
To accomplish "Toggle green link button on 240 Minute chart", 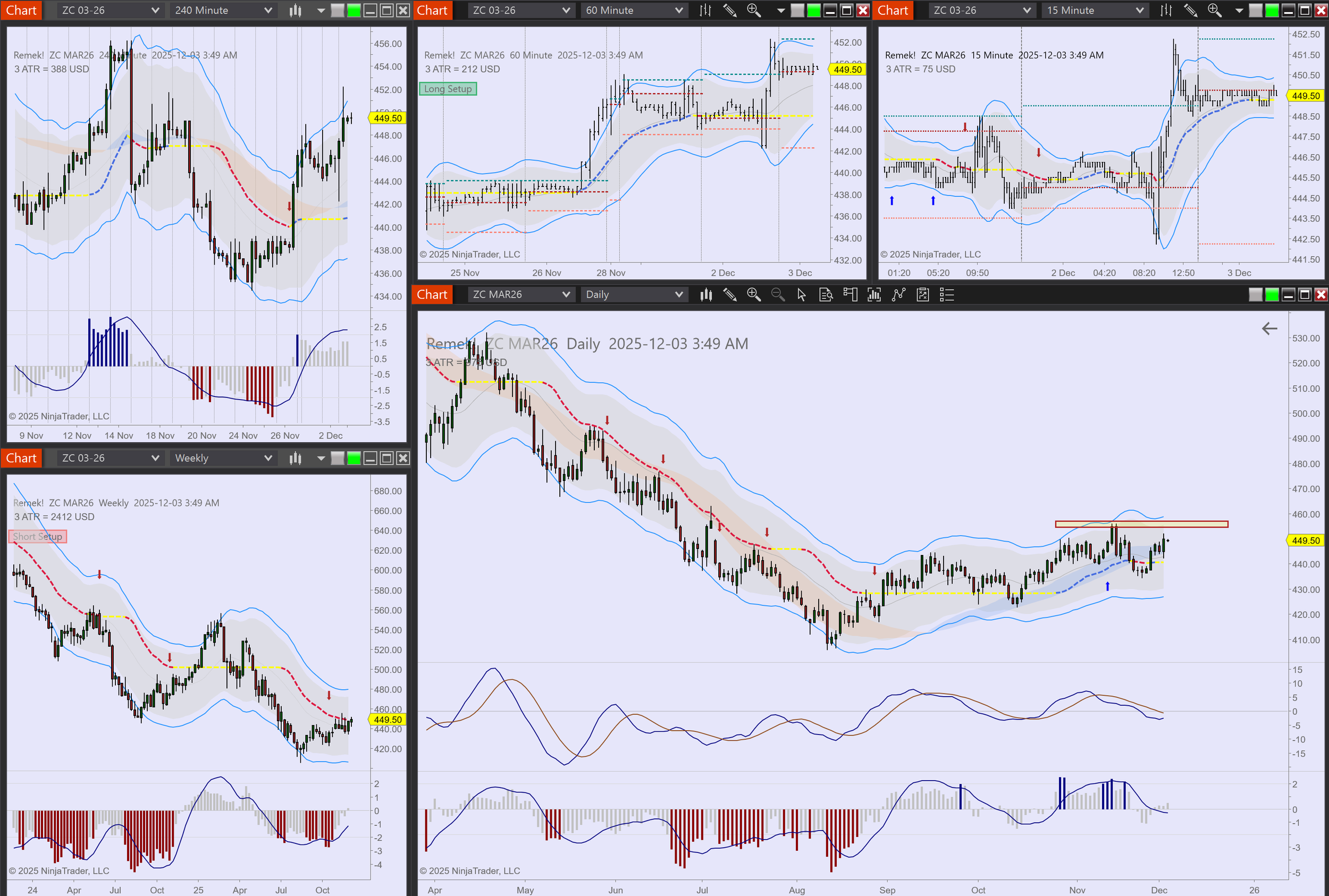I will (354, 10).
